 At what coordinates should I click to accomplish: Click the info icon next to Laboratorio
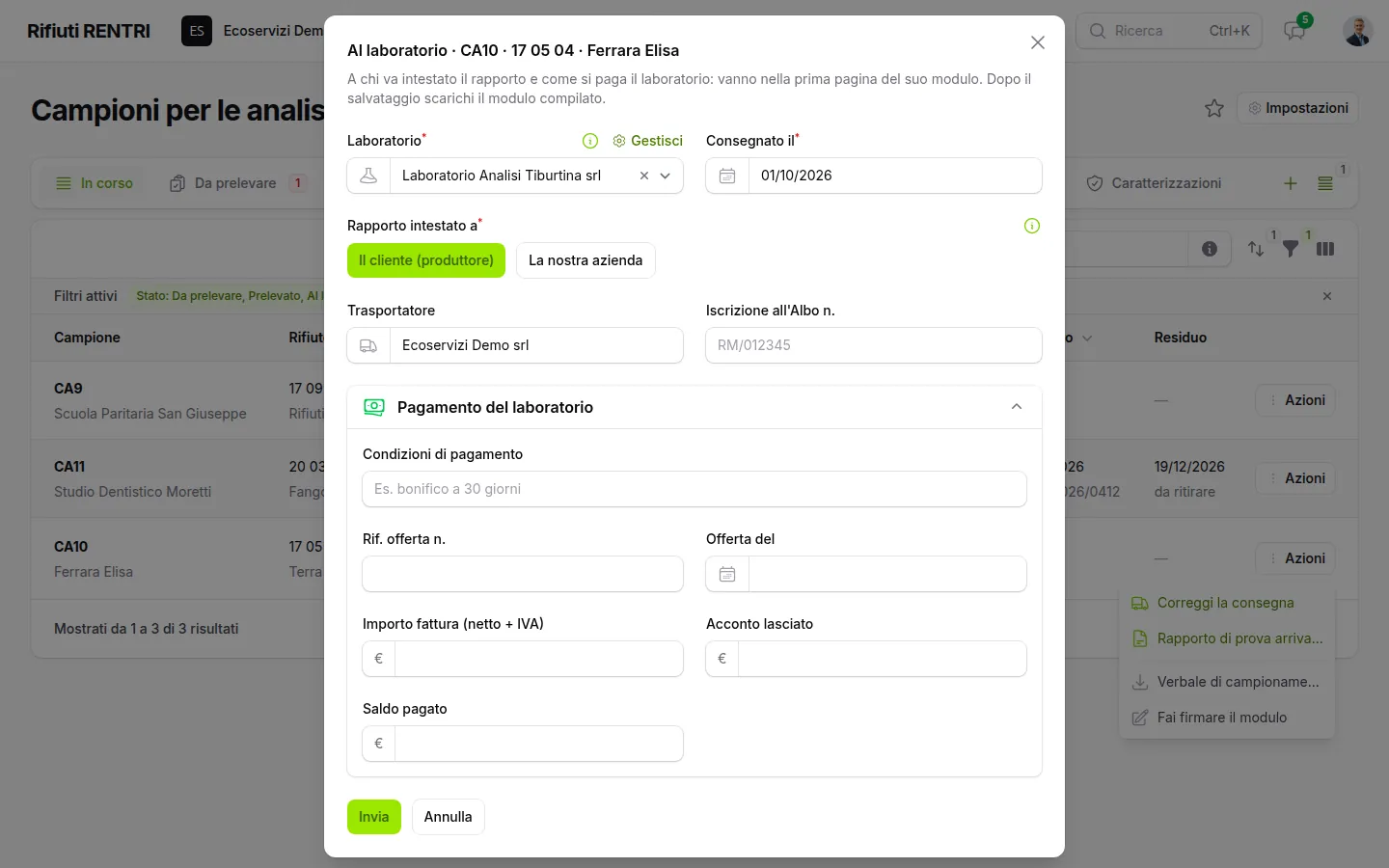[590, 141]
